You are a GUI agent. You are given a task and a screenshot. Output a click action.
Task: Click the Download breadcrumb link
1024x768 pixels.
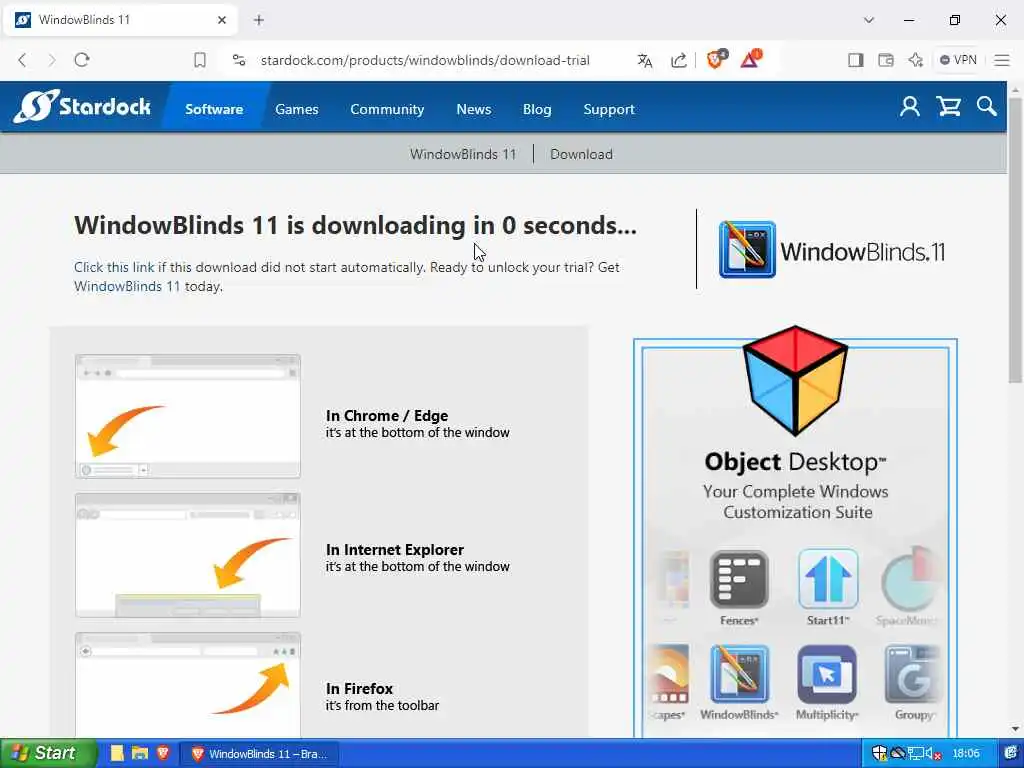581,154
